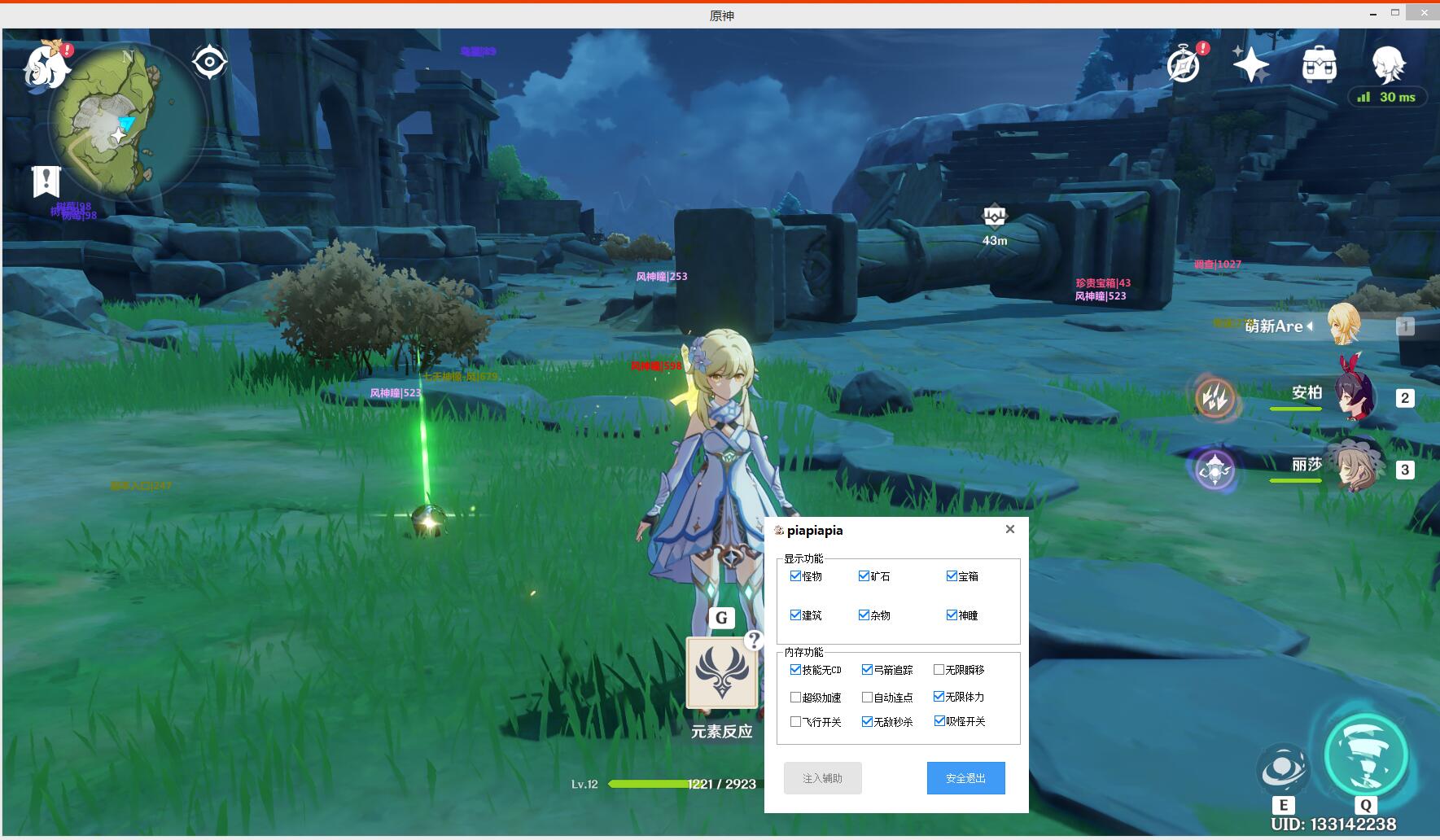Screen dimensions: 1440x840
Task: Open the event banner exclamation icon
Action: click(46, 181)
